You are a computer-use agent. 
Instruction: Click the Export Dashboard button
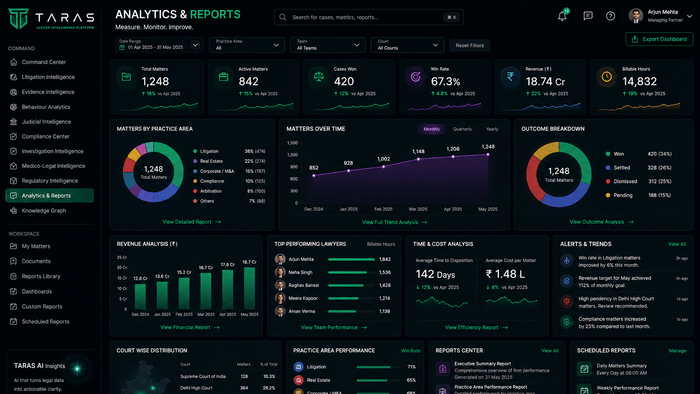click(659, 39)
